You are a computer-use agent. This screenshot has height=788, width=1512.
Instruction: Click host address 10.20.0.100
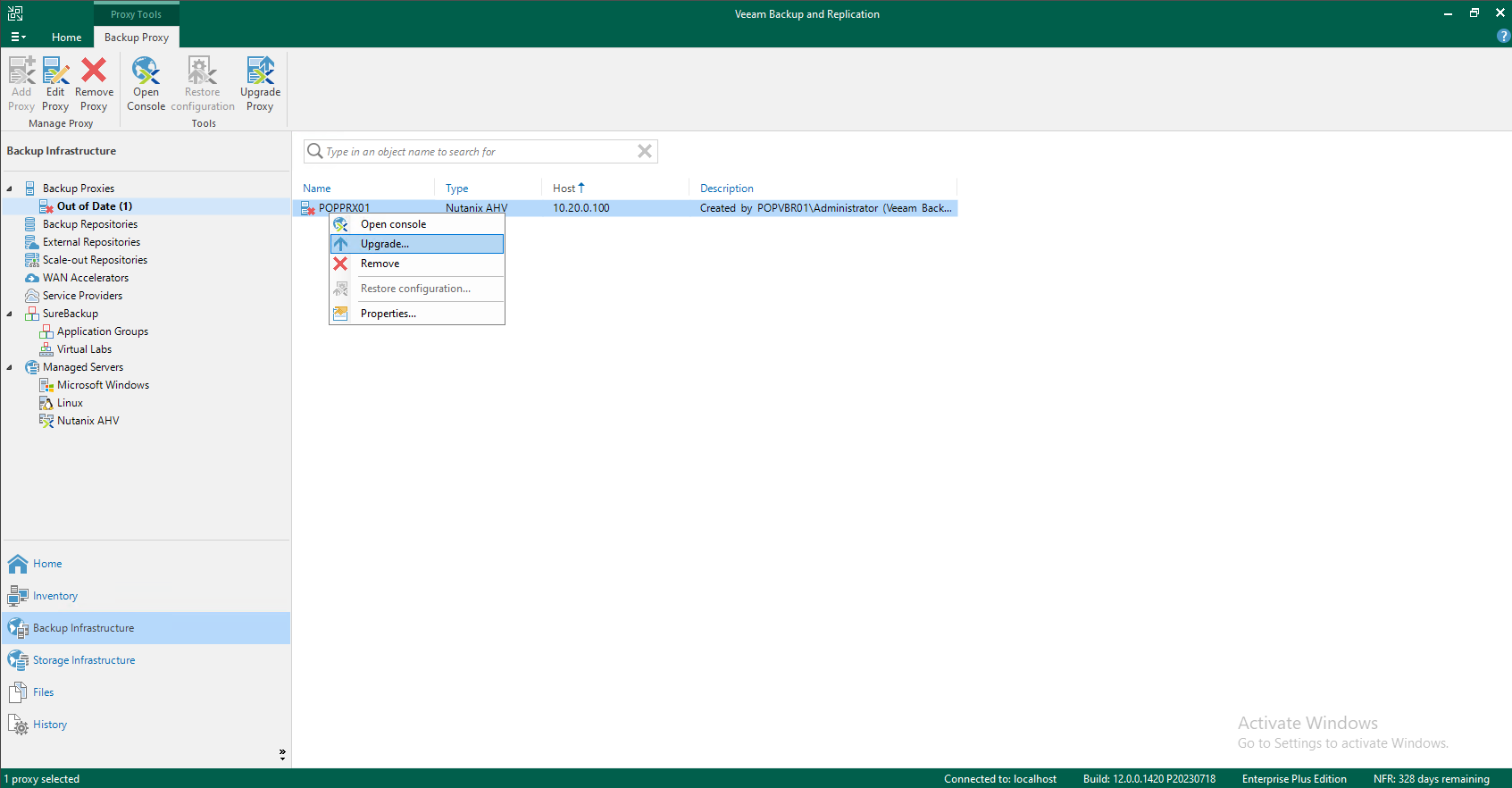coord(581,208)
